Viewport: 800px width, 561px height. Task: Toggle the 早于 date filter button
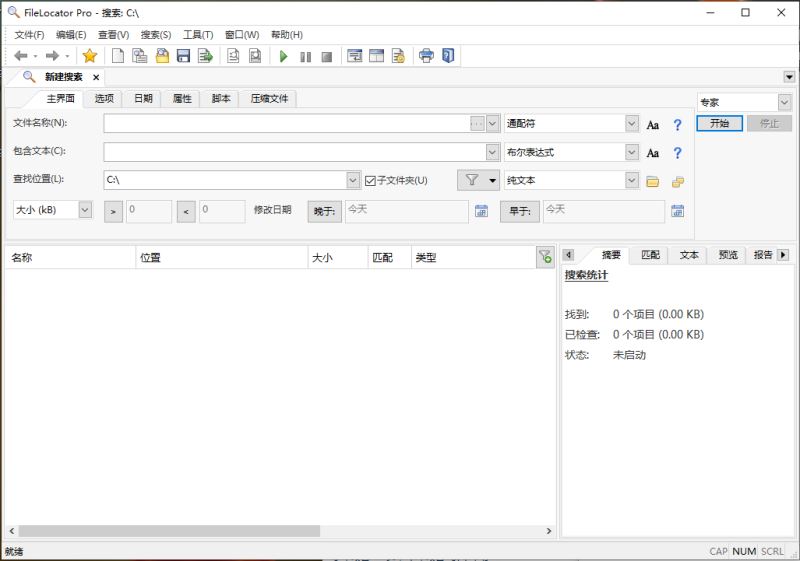(x=520, y=211)
